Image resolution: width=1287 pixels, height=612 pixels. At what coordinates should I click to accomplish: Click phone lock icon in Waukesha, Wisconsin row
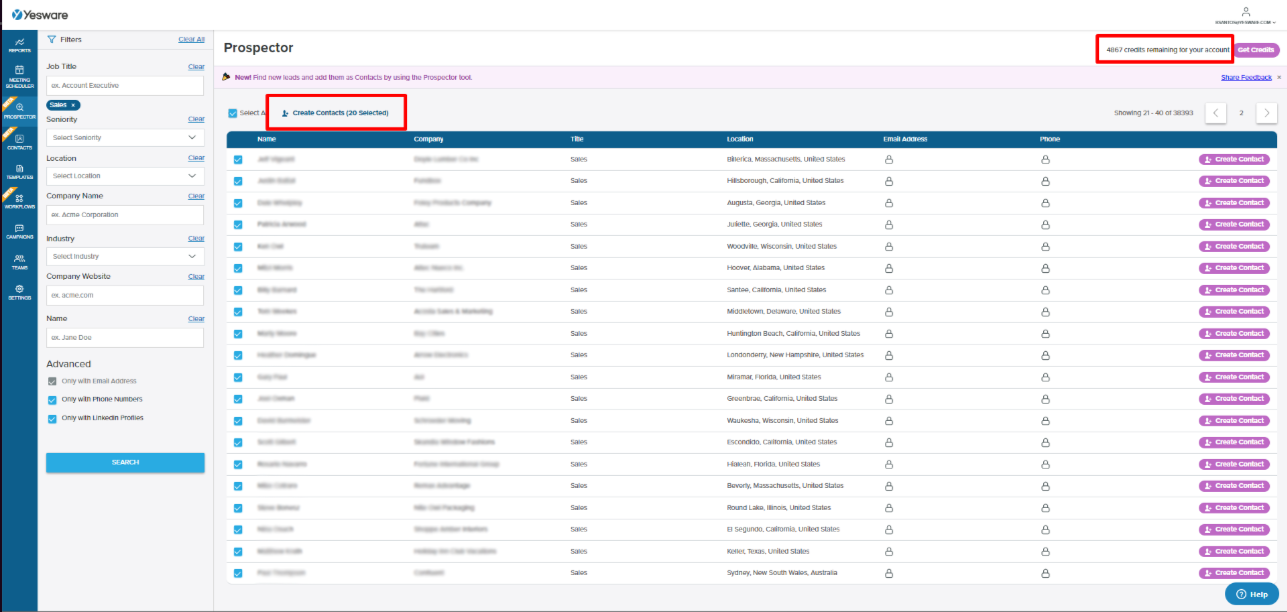1045,421
